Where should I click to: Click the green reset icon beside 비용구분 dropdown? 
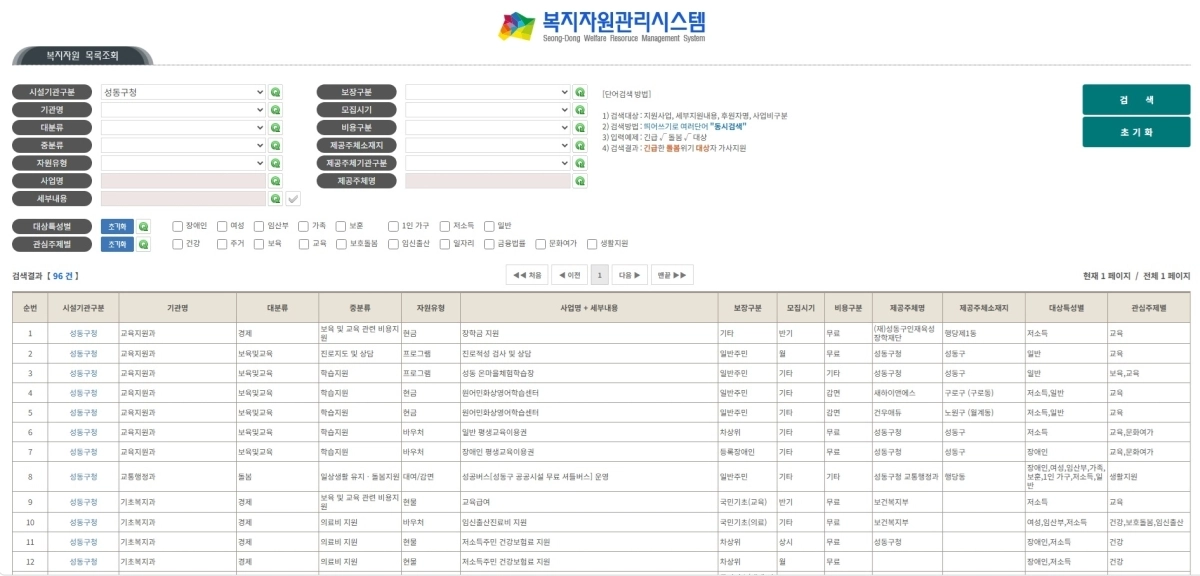click(x=580, y=128)
